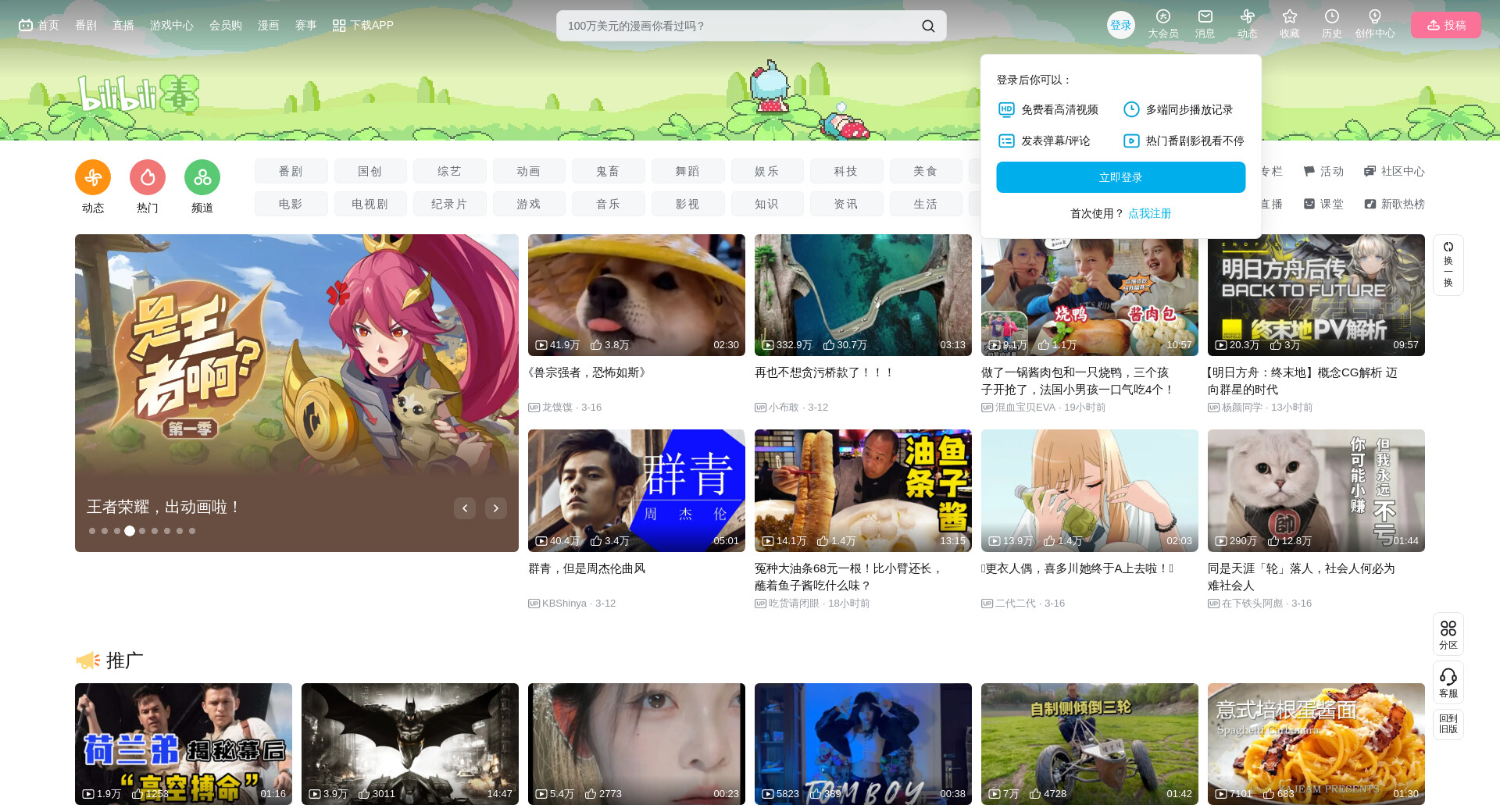Screen dimensions: 1500x812
Task: Open 更衣人偶 video title
Action: (1077, 568)
